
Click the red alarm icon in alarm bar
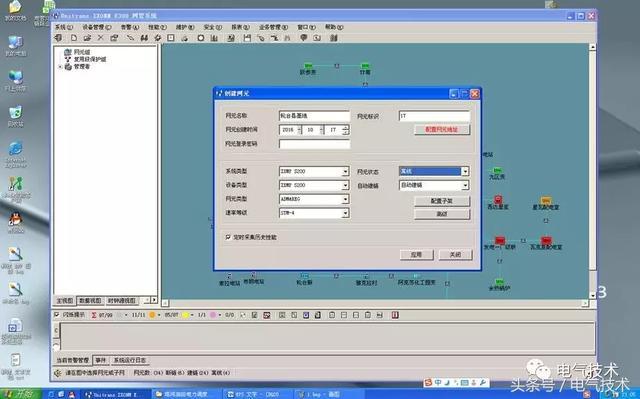(x=395, y=315)
